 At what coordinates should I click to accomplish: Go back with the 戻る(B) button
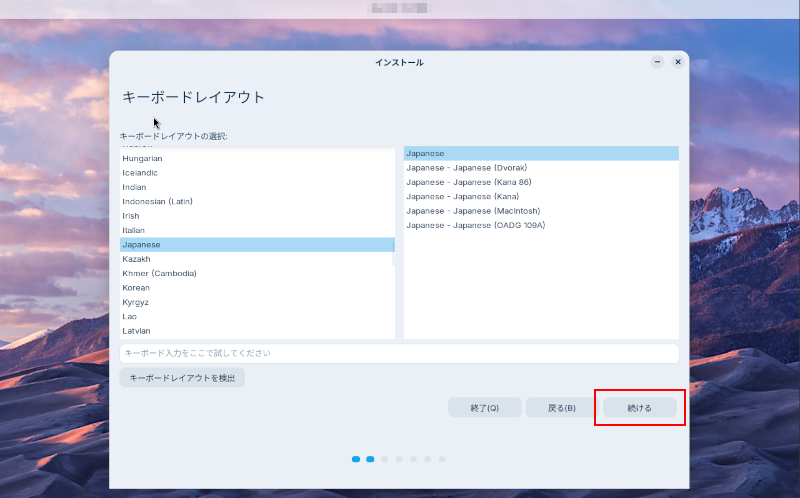(x=562, y=408)
